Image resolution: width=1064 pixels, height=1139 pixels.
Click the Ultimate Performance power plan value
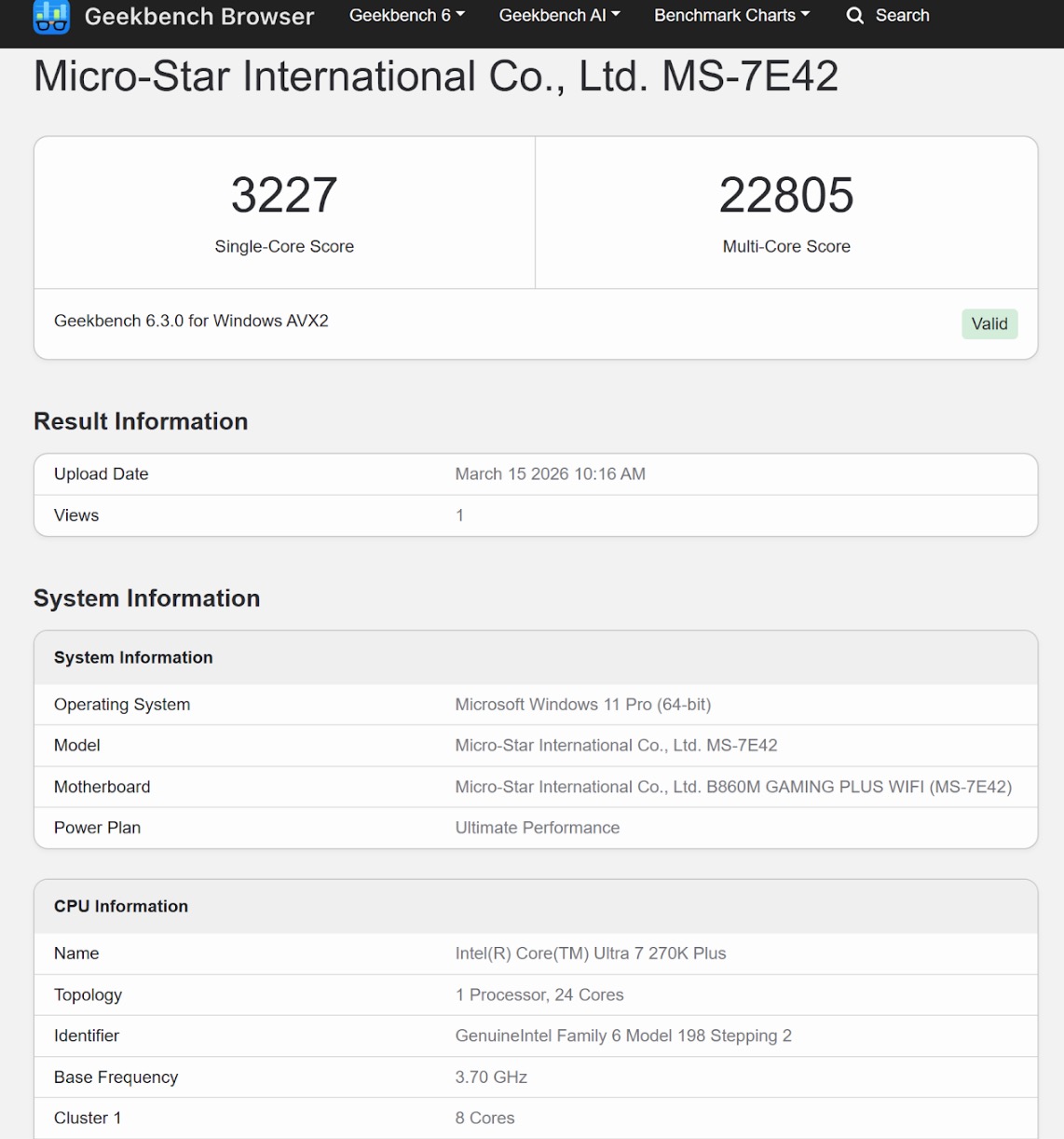[537, 828]
